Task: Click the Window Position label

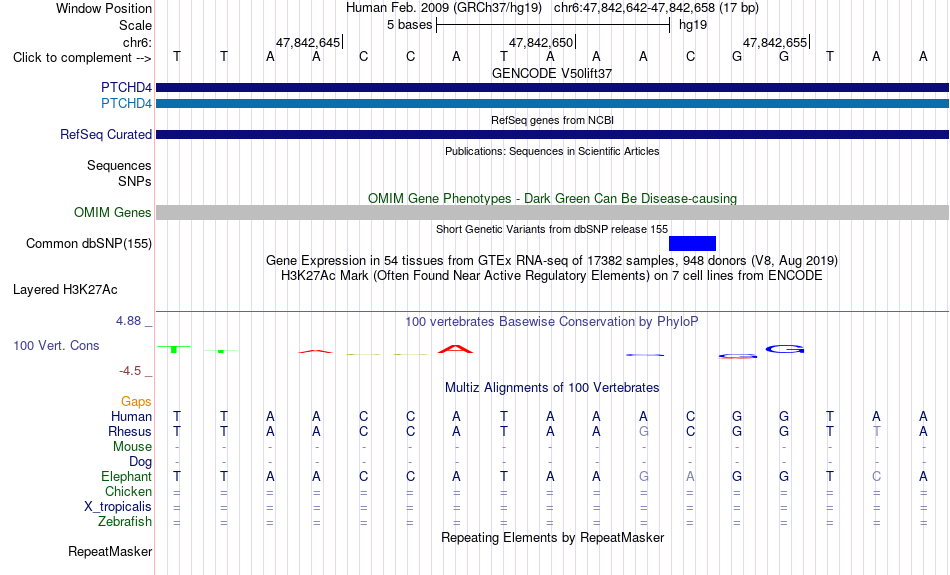Action: click(x=104, y=8)
